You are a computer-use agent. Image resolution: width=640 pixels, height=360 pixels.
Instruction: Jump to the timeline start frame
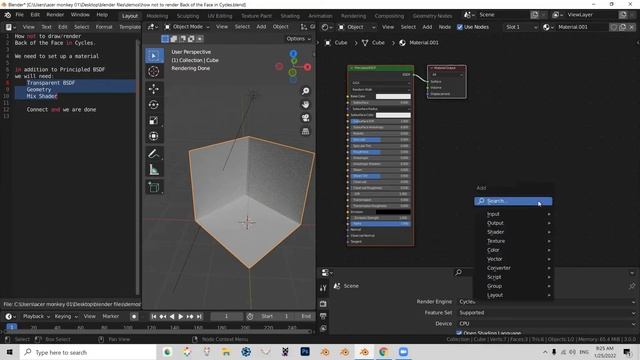(x=154, y=316)
